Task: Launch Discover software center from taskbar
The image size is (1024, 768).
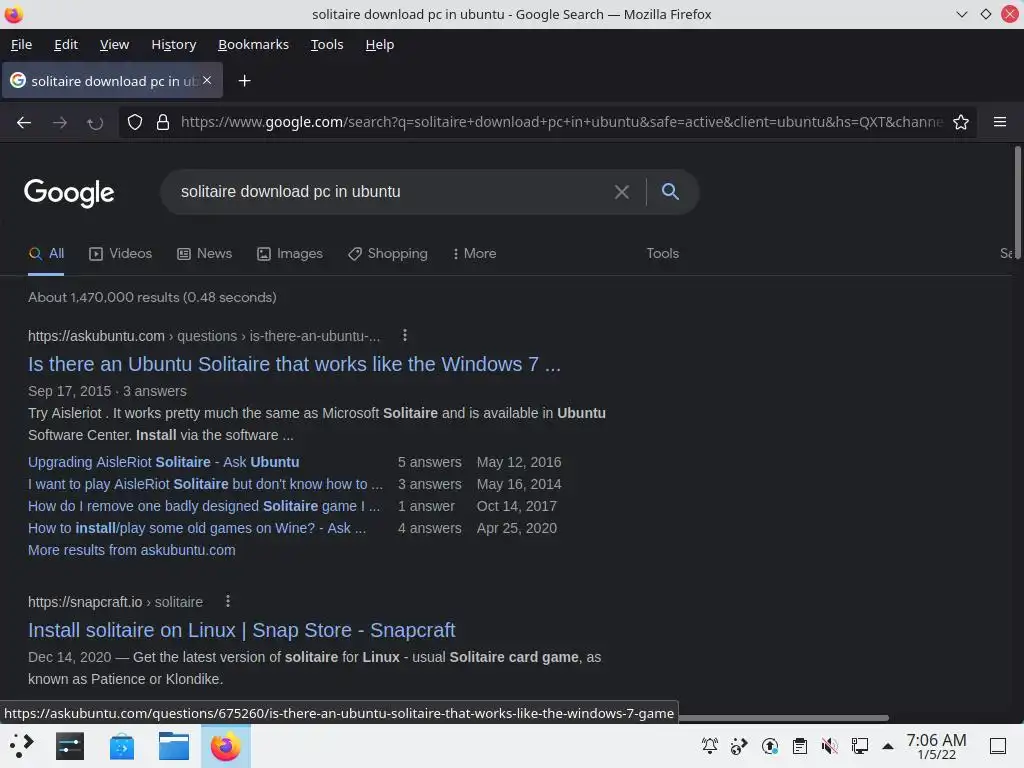Action: point(121,746)
